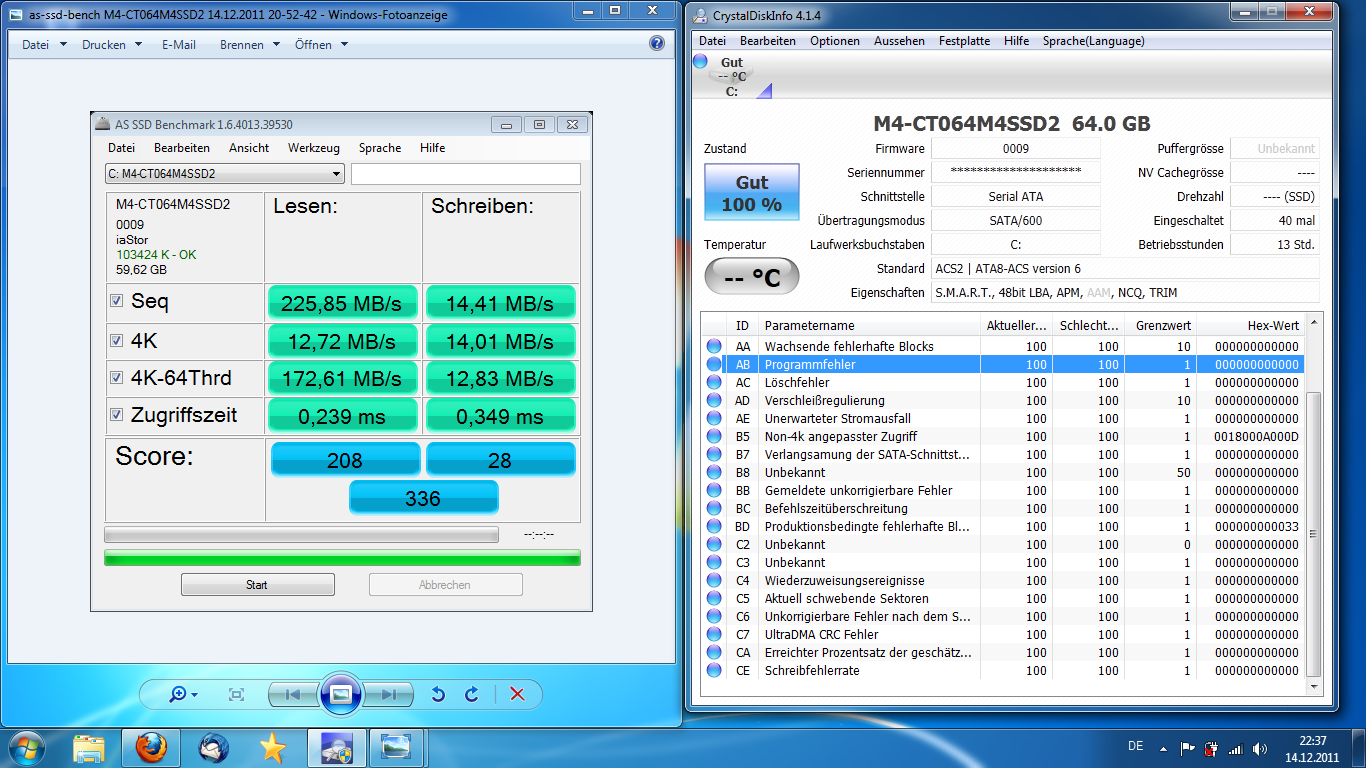Click the DE language indicator in taskbar
Screen dimensions: 1366x768
pos(1135,746)
